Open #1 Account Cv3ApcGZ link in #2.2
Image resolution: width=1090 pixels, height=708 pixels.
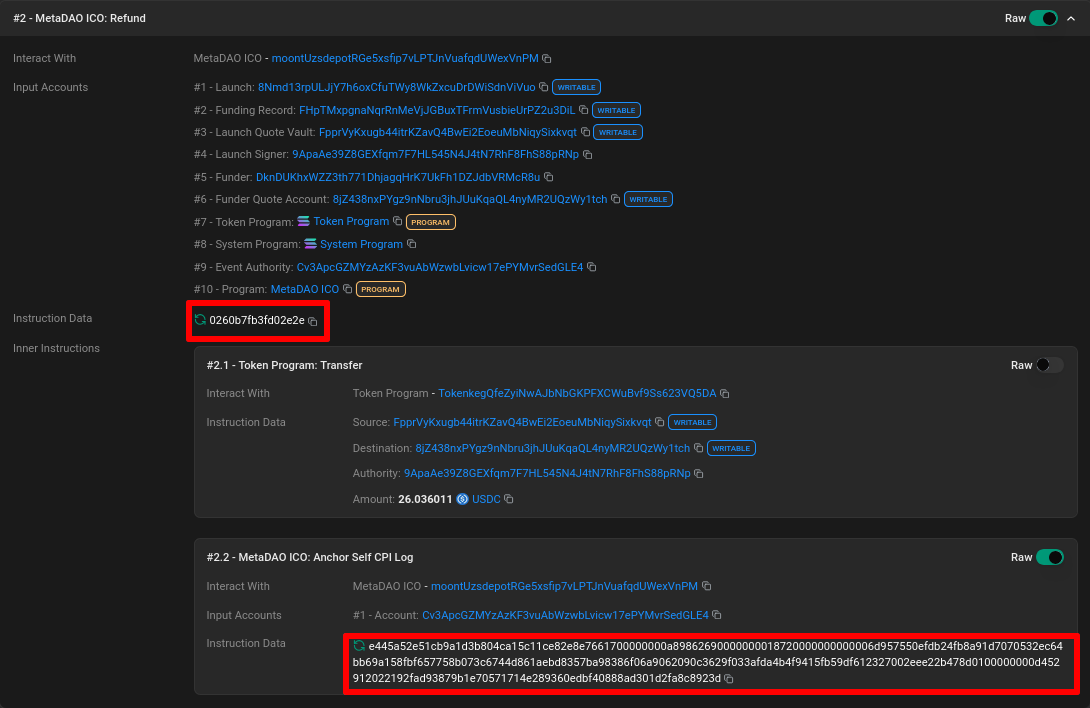click(565, 616)
